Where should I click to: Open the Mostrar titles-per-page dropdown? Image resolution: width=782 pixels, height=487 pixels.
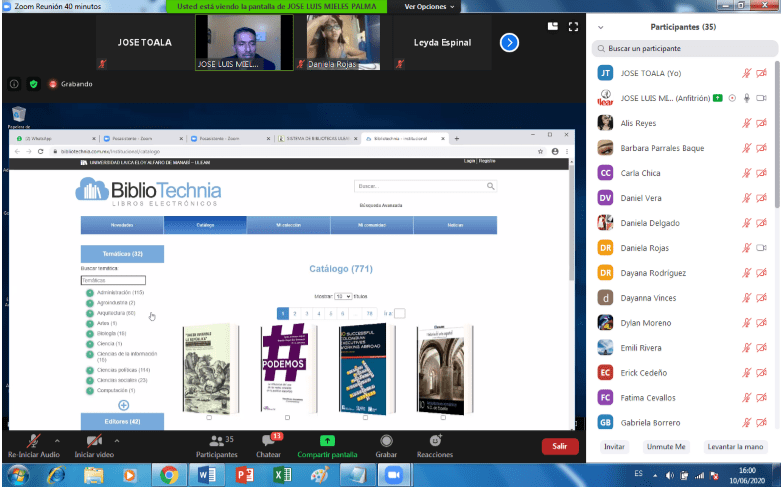343,296
